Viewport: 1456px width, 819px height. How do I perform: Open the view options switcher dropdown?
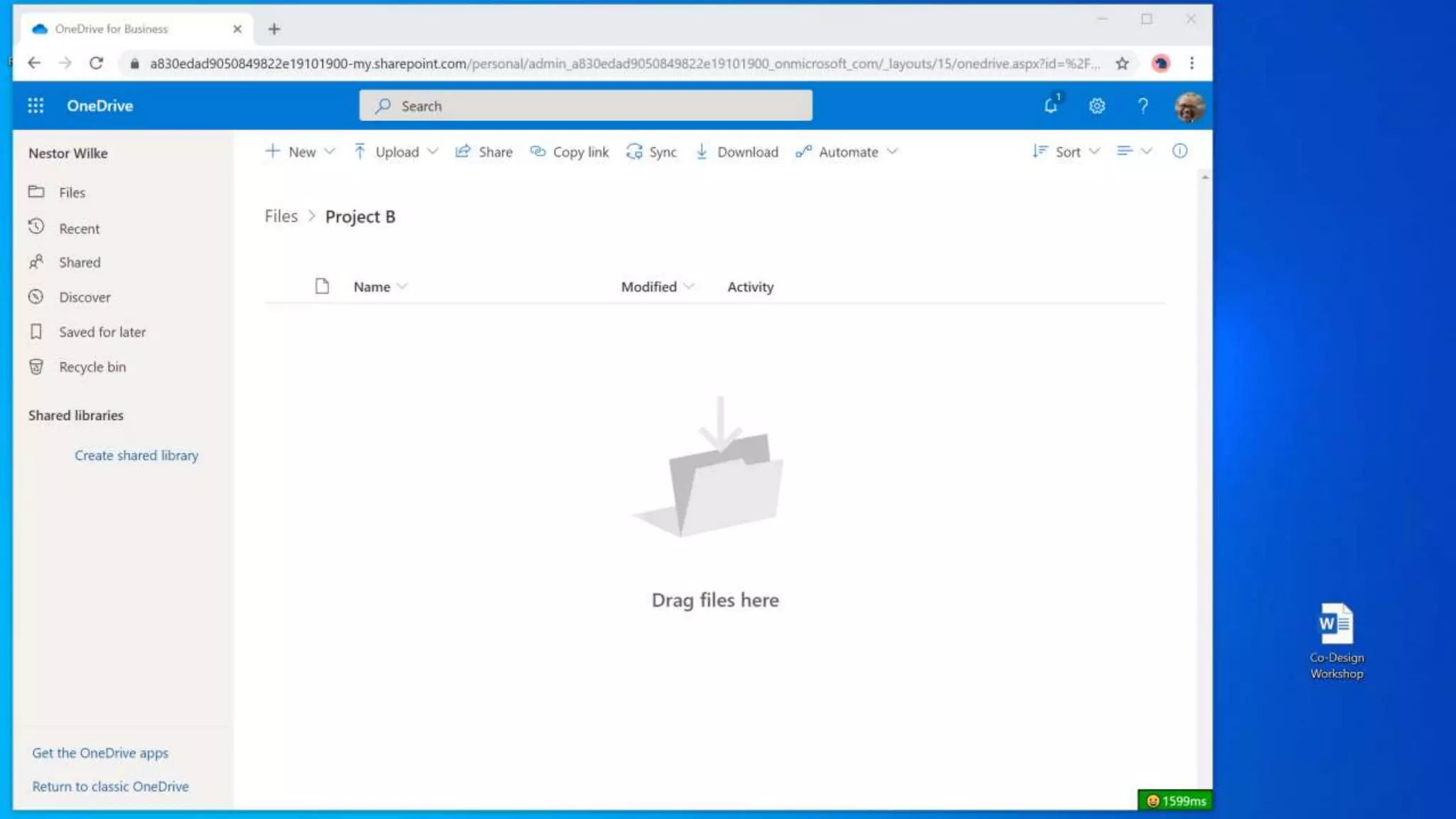1134,151
